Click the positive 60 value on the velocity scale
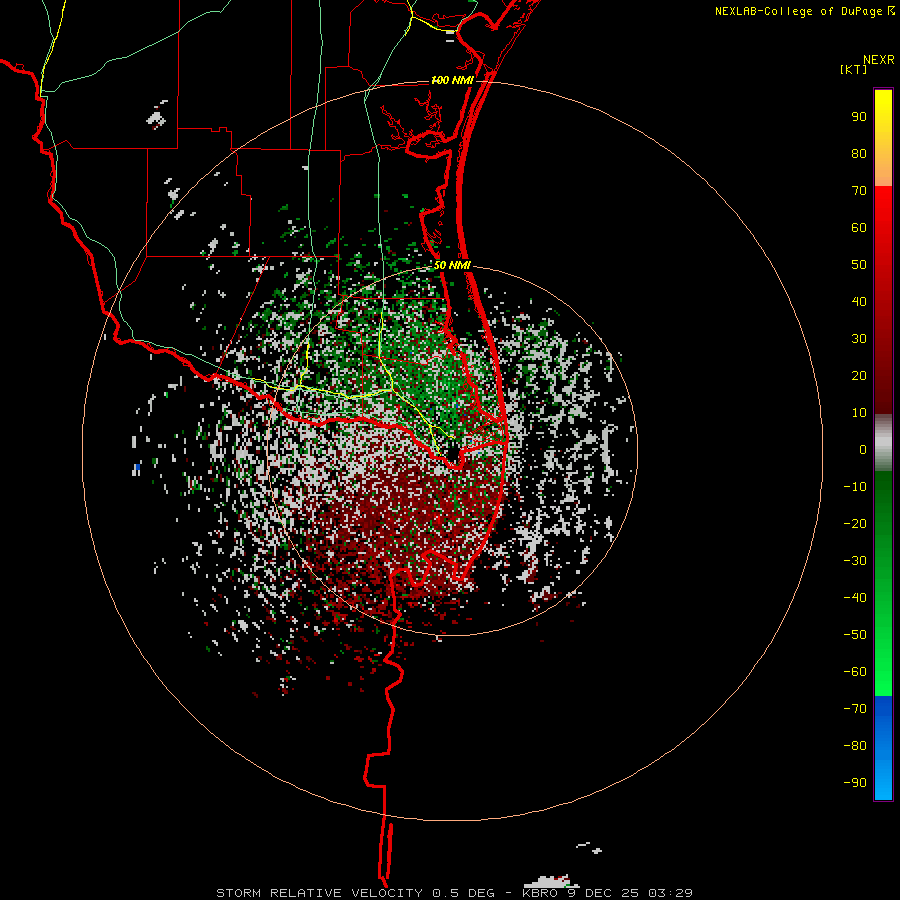The image size is (900, 900). 859,228
